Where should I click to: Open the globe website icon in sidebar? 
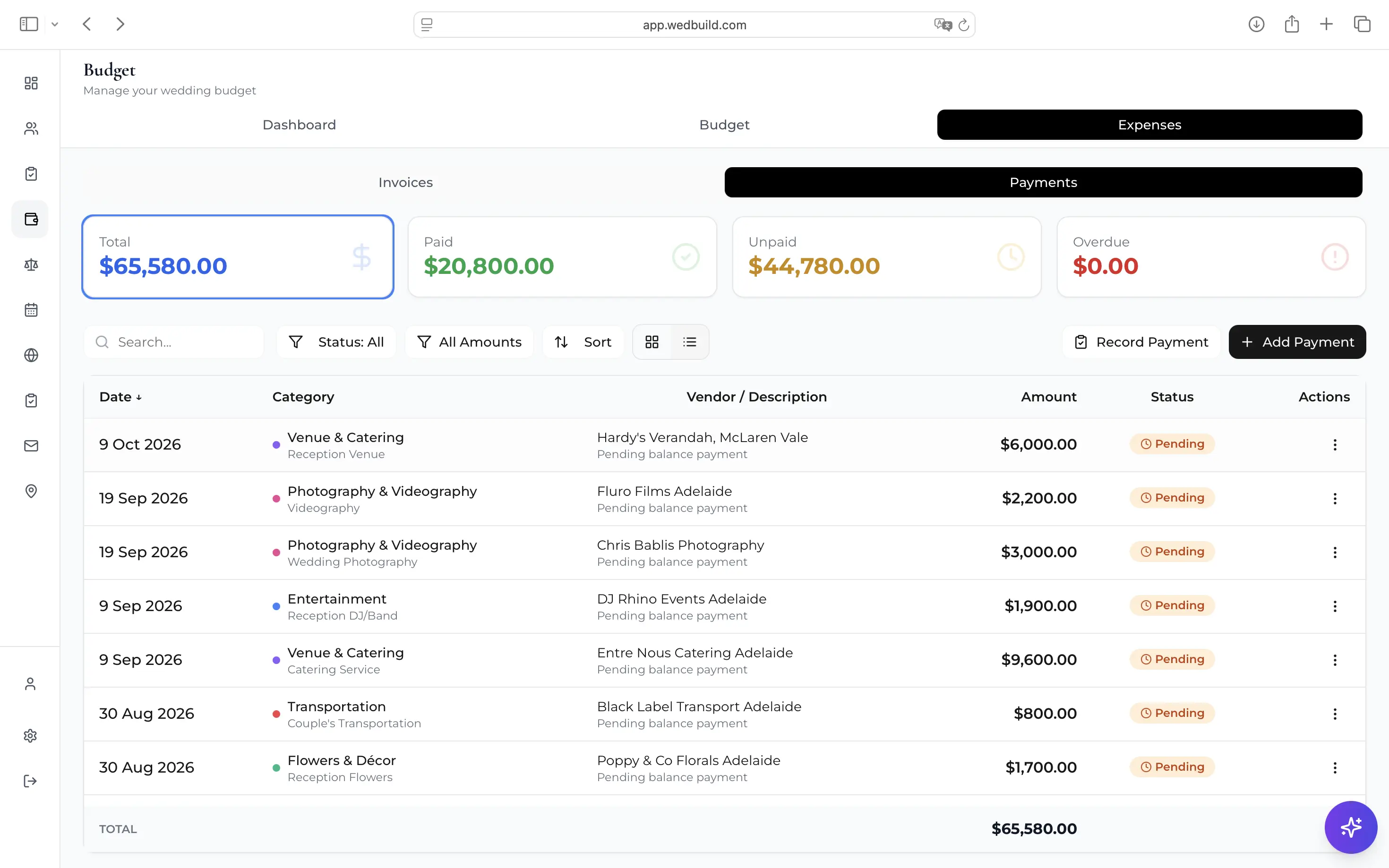click(31, 355)
